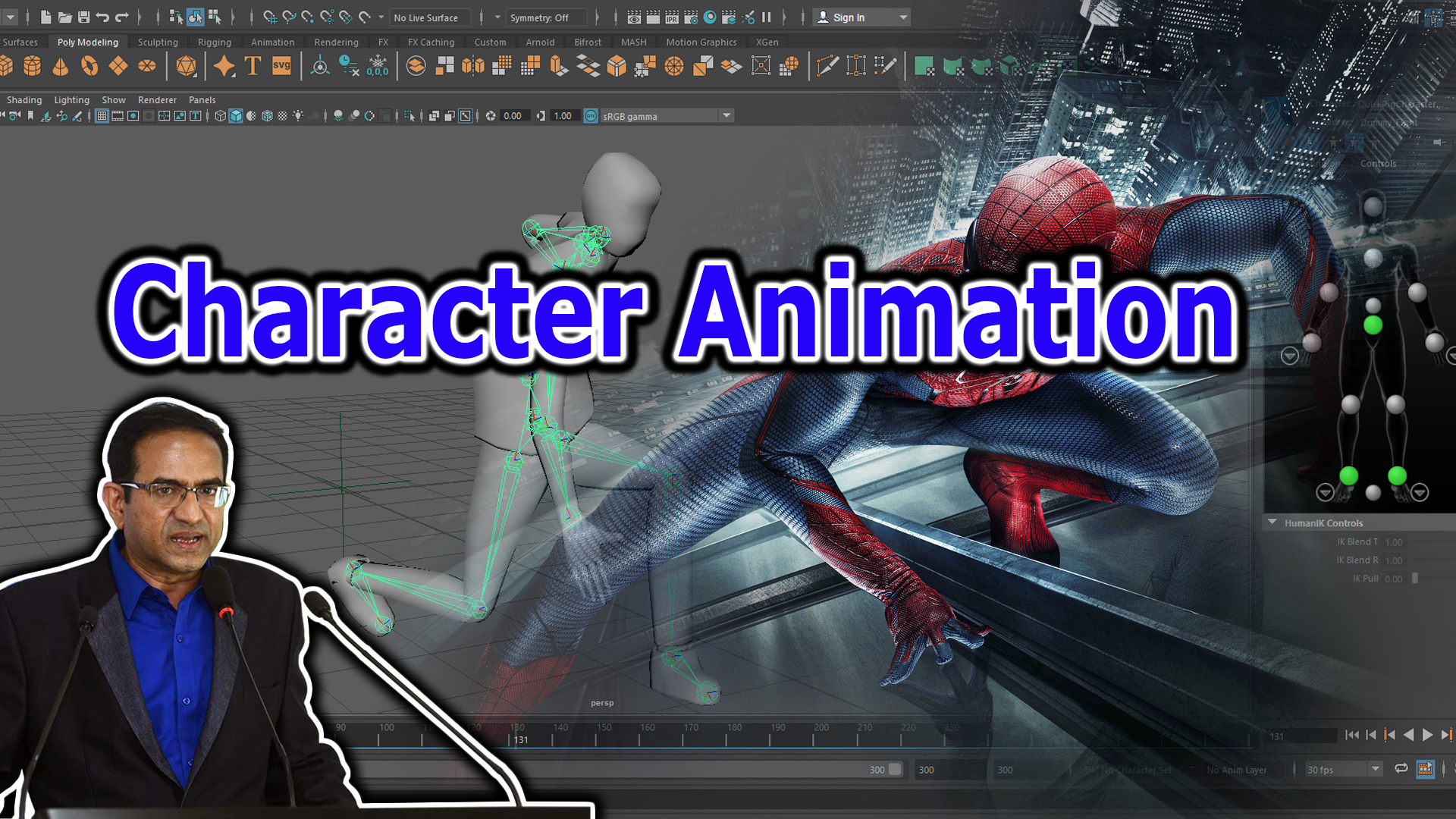Image resolution: width=1456 pixels, height=819 pixels.
Task: Click the Snap to points magnet icon
Action: click(308, 17)
